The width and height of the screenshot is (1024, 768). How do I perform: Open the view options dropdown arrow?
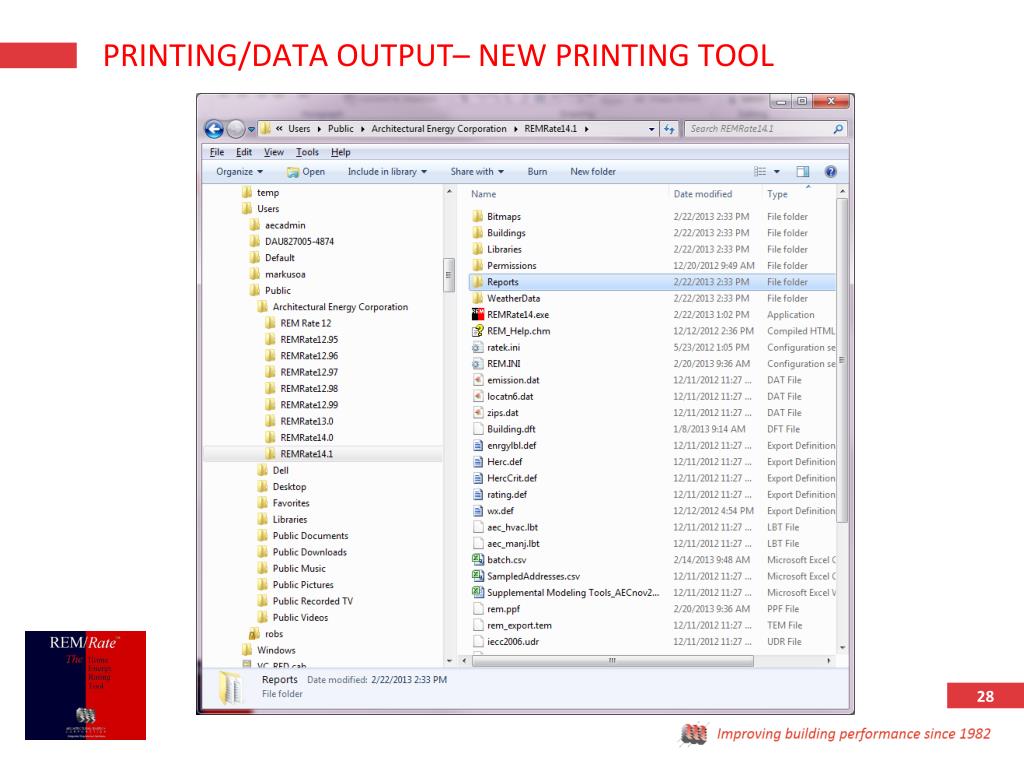[776, 172]
